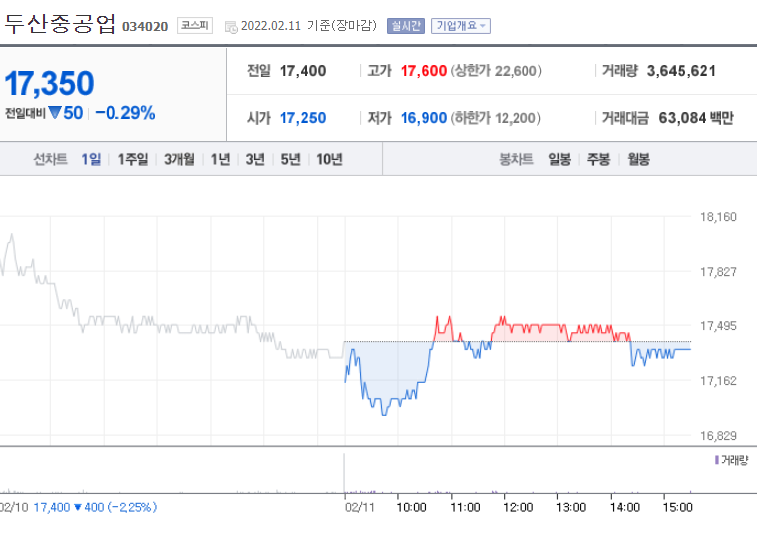Open the 주봉 candlestick chart
Screen dimensions: 757x533
point(599,159)
